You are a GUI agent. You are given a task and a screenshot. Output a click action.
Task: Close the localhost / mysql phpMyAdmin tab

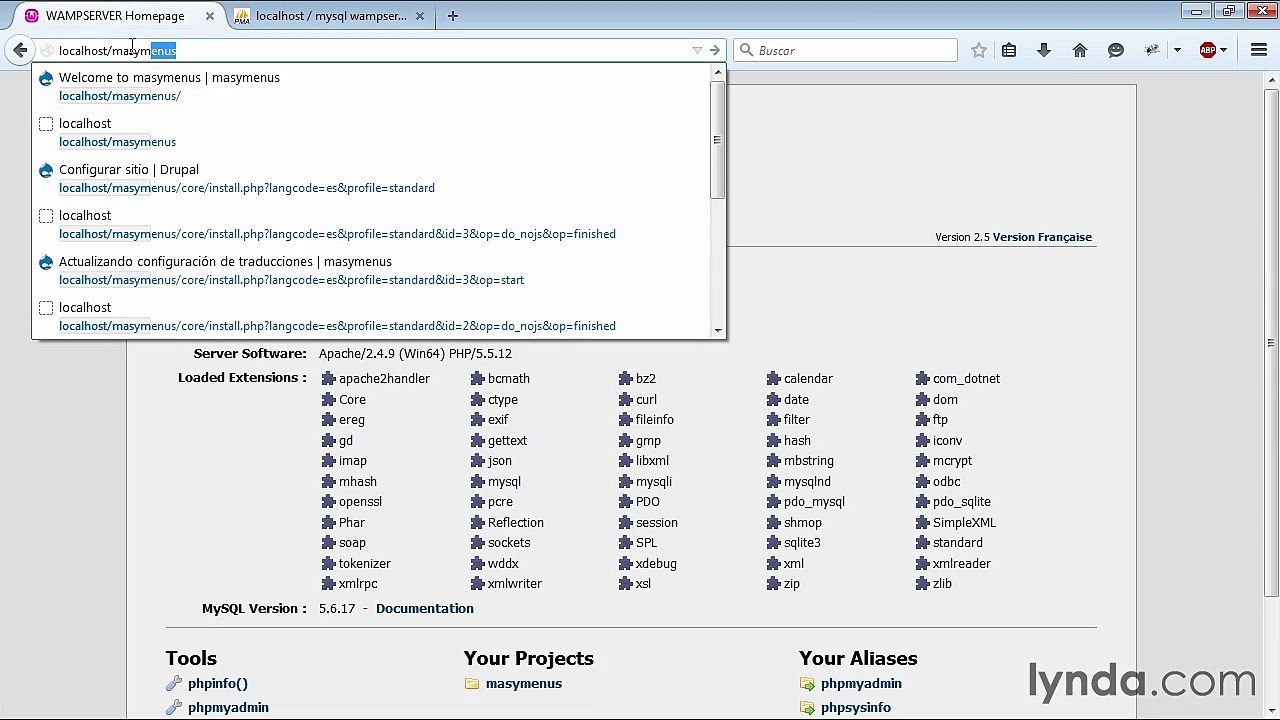click(420, 16)
